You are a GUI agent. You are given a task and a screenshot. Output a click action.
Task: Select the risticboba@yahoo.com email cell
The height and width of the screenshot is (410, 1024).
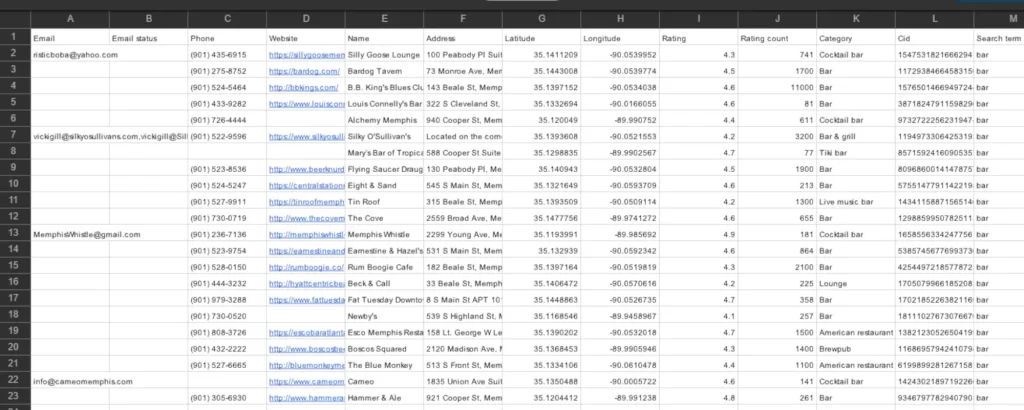click(x=70, y=55)
